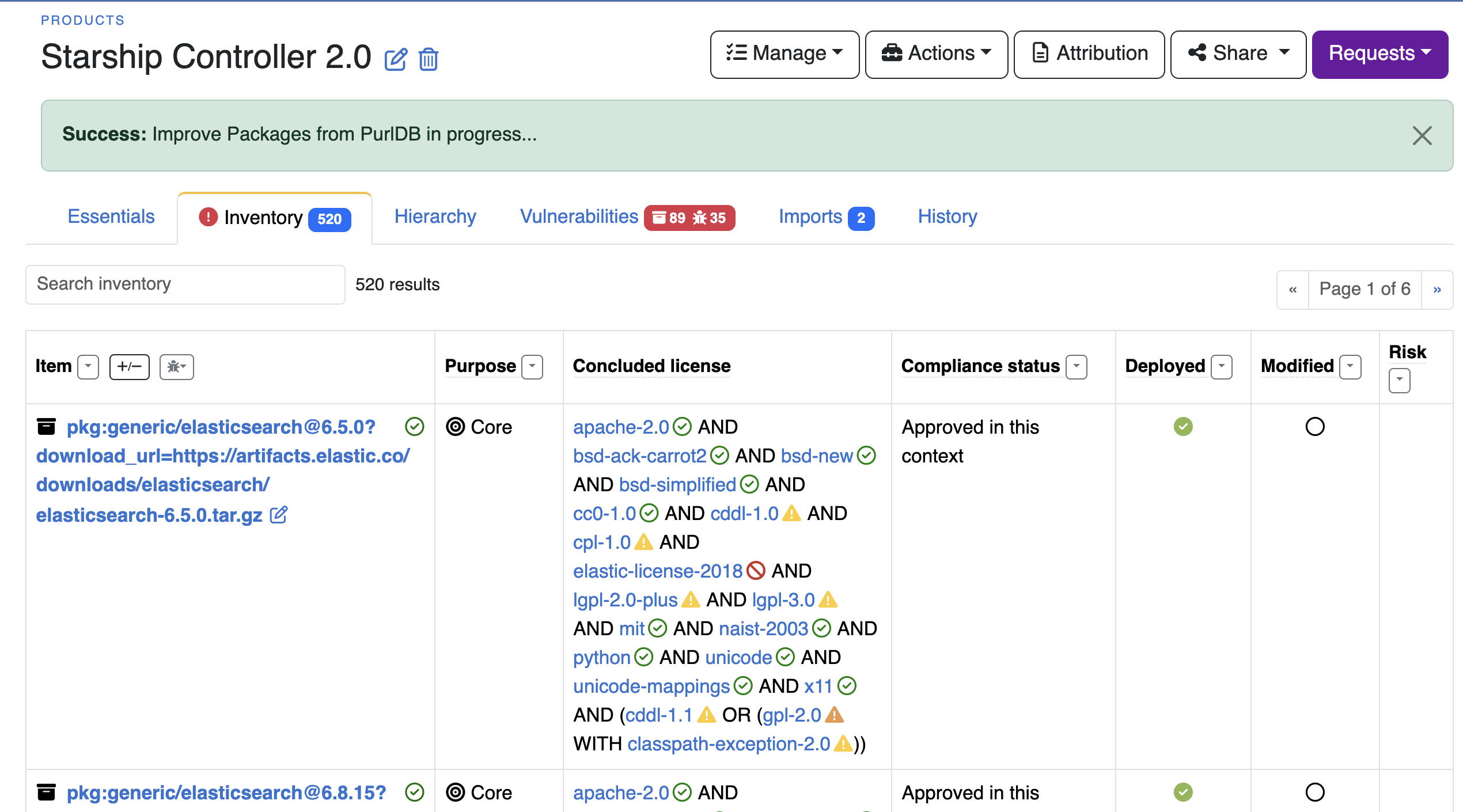Open the Actions dropdown menu
1463x812 pixels.
click(x=937, y=54)
